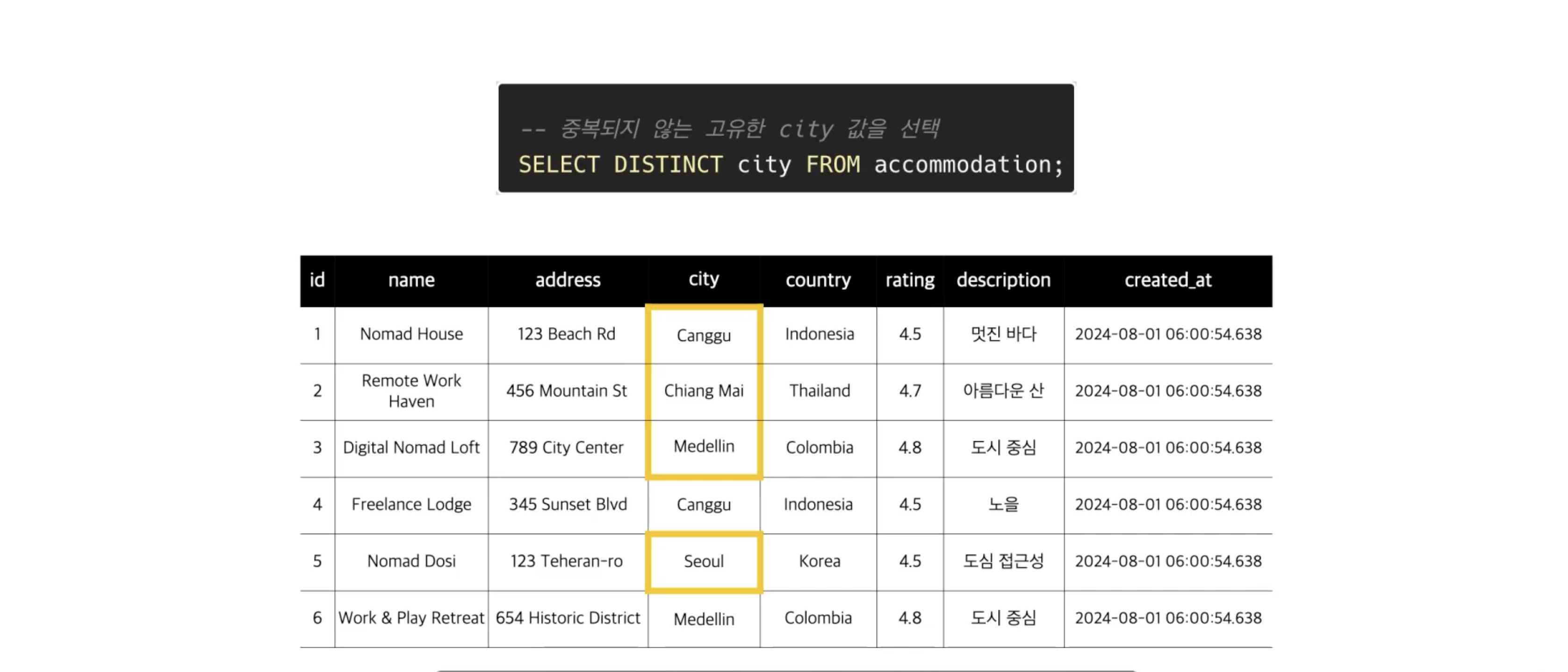Viewport: 1568px width, 672px height.
Task: Select the Nomad House name cell
Action: tap(411, 334)
